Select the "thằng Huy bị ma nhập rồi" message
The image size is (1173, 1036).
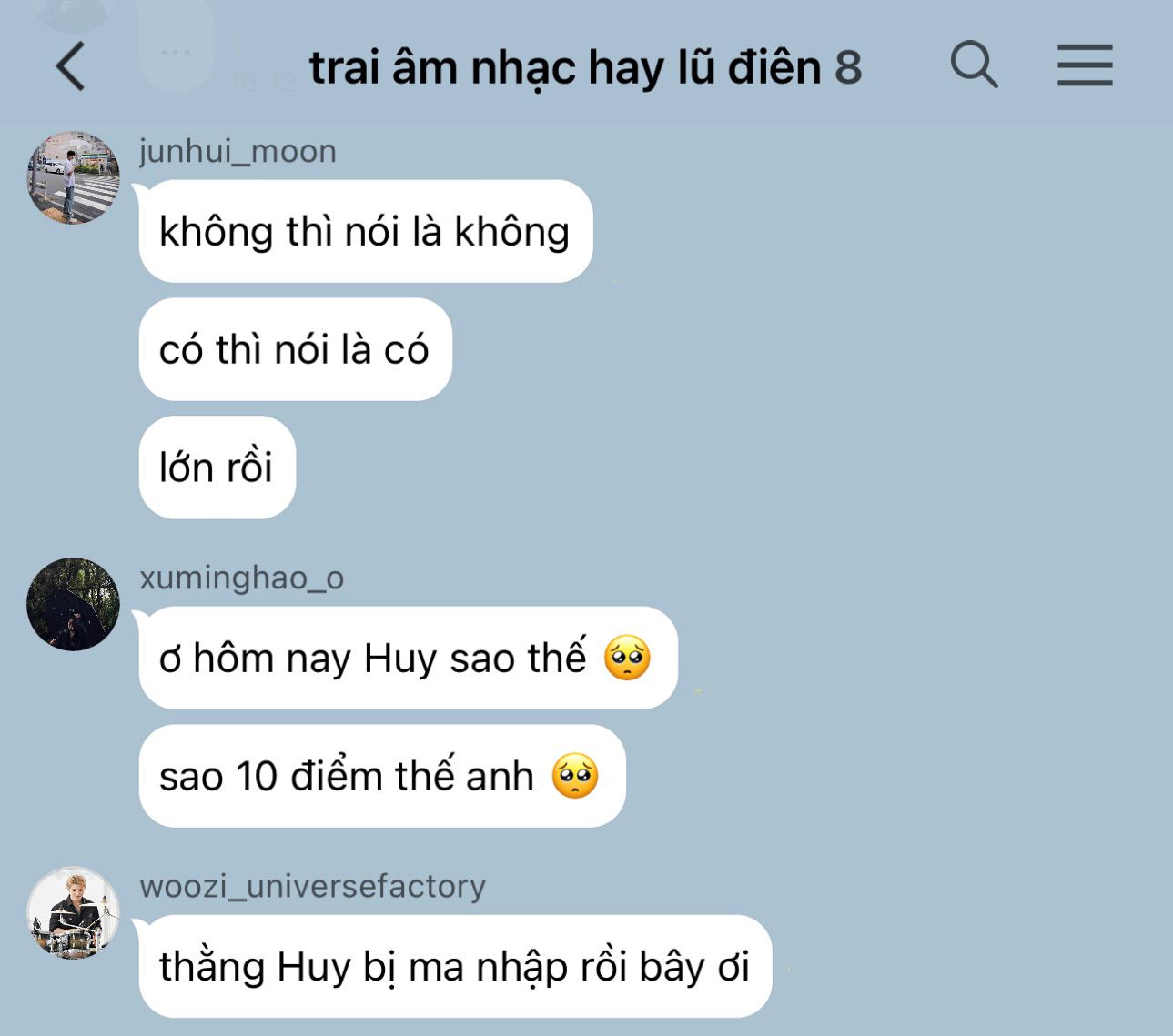pyautogui.click(x=455, y=966)
